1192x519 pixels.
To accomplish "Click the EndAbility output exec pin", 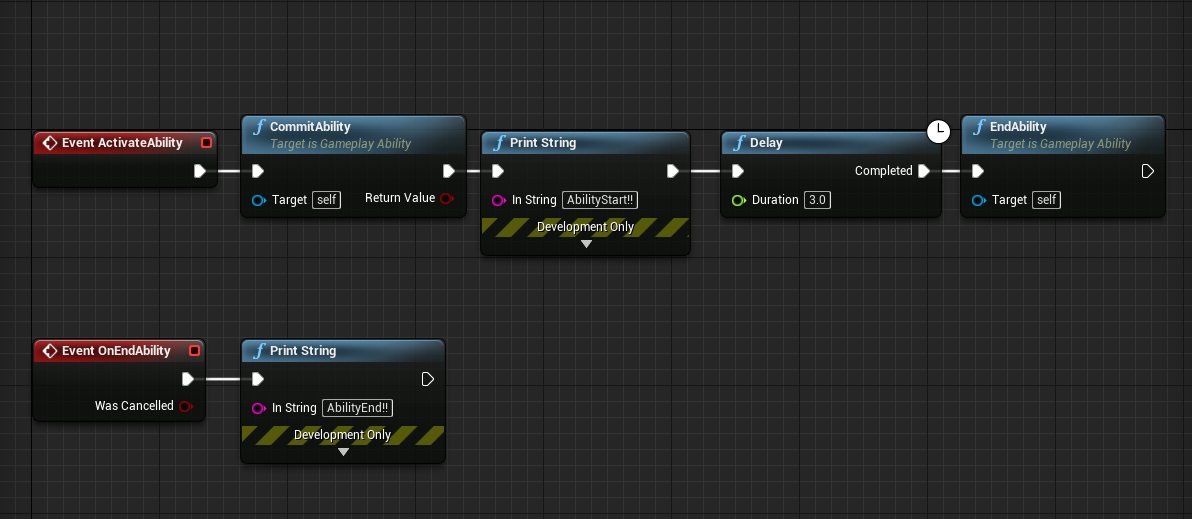I will pos(1148,171).
